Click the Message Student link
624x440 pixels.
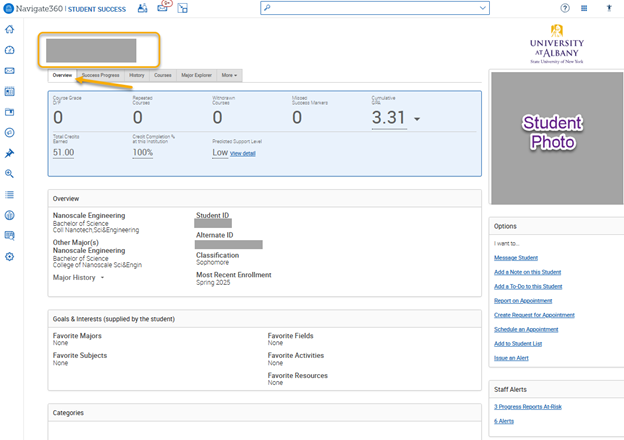coord(515,258)
